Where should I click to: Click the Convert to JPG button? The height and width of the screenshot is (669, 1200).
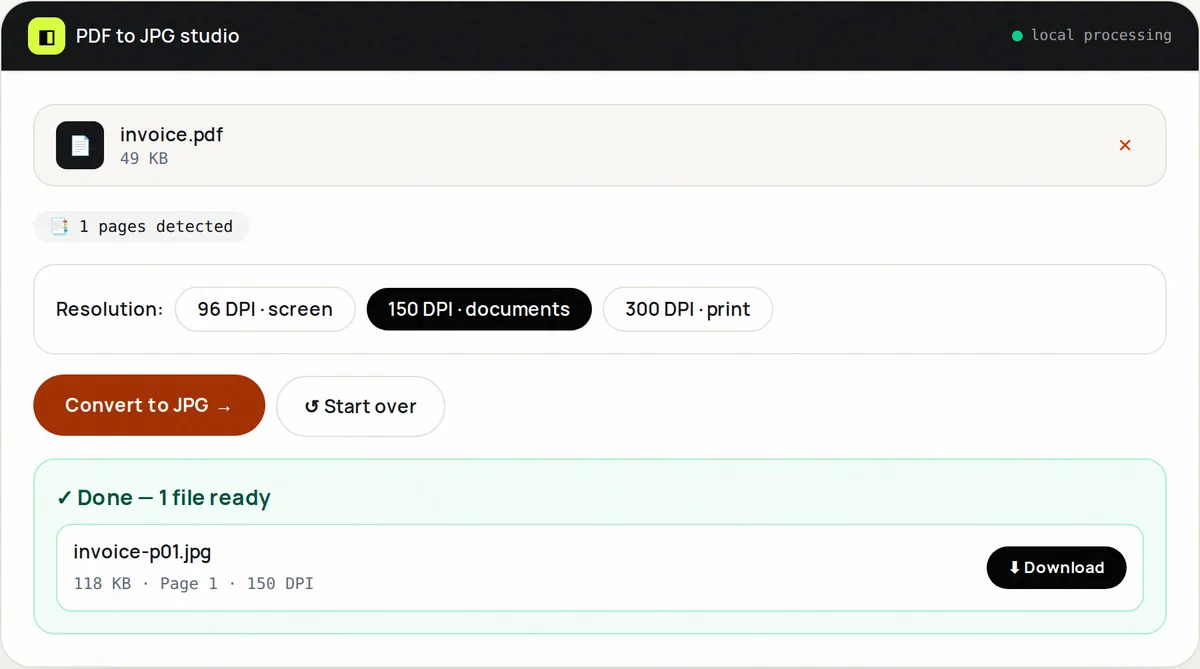coord(149,405)
